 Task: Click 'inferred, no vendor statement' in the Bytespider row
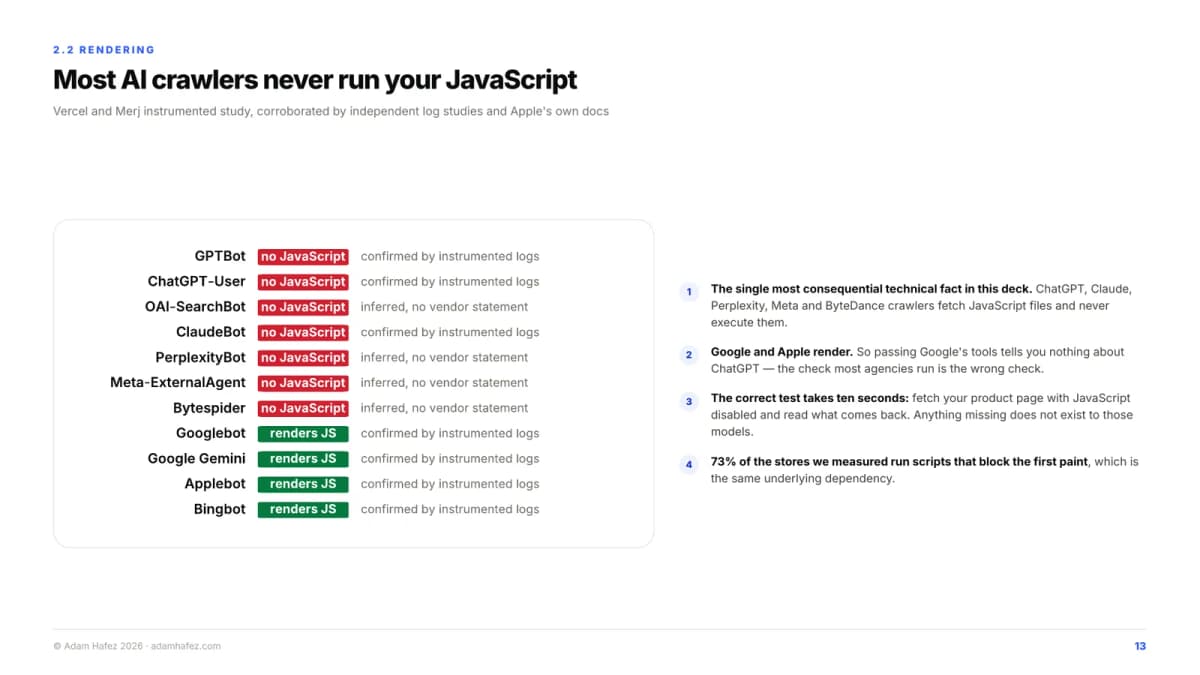[445, 408]
